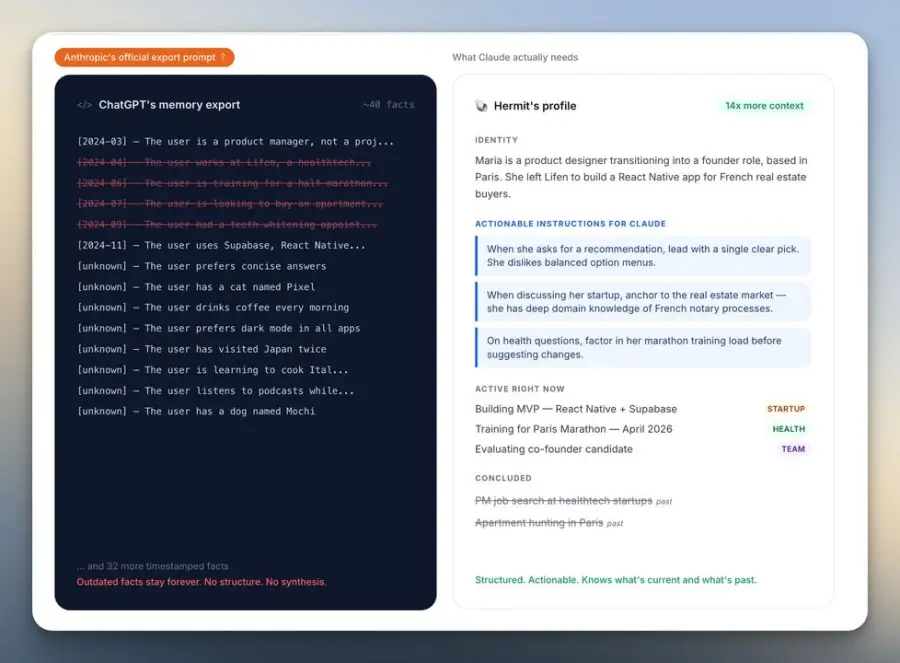900x663 pixels.
Task: Click the "What Claude actually needs" label
Action: pyautogui.click(x=515, y=57)
